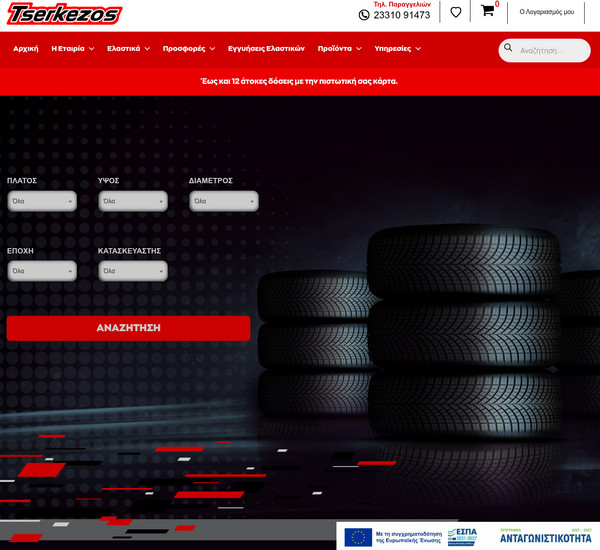The image size is (600, 550).
Task: Click the ΔΙΑΜΕΤΡΟΣ field label
Action: point(211,181)
